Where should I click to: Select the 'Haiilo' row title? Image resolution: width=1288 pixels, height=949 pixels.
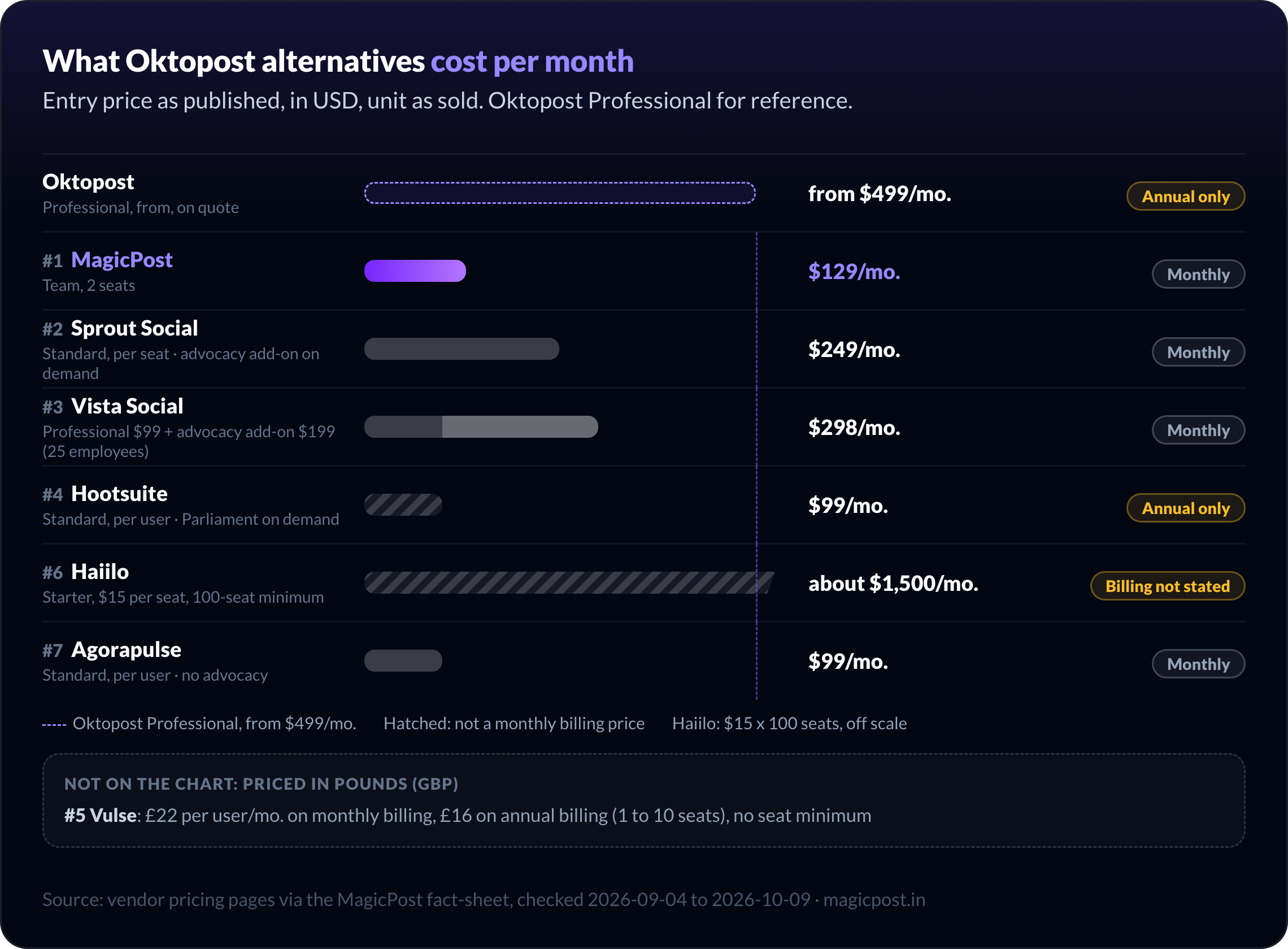point(100,572)
